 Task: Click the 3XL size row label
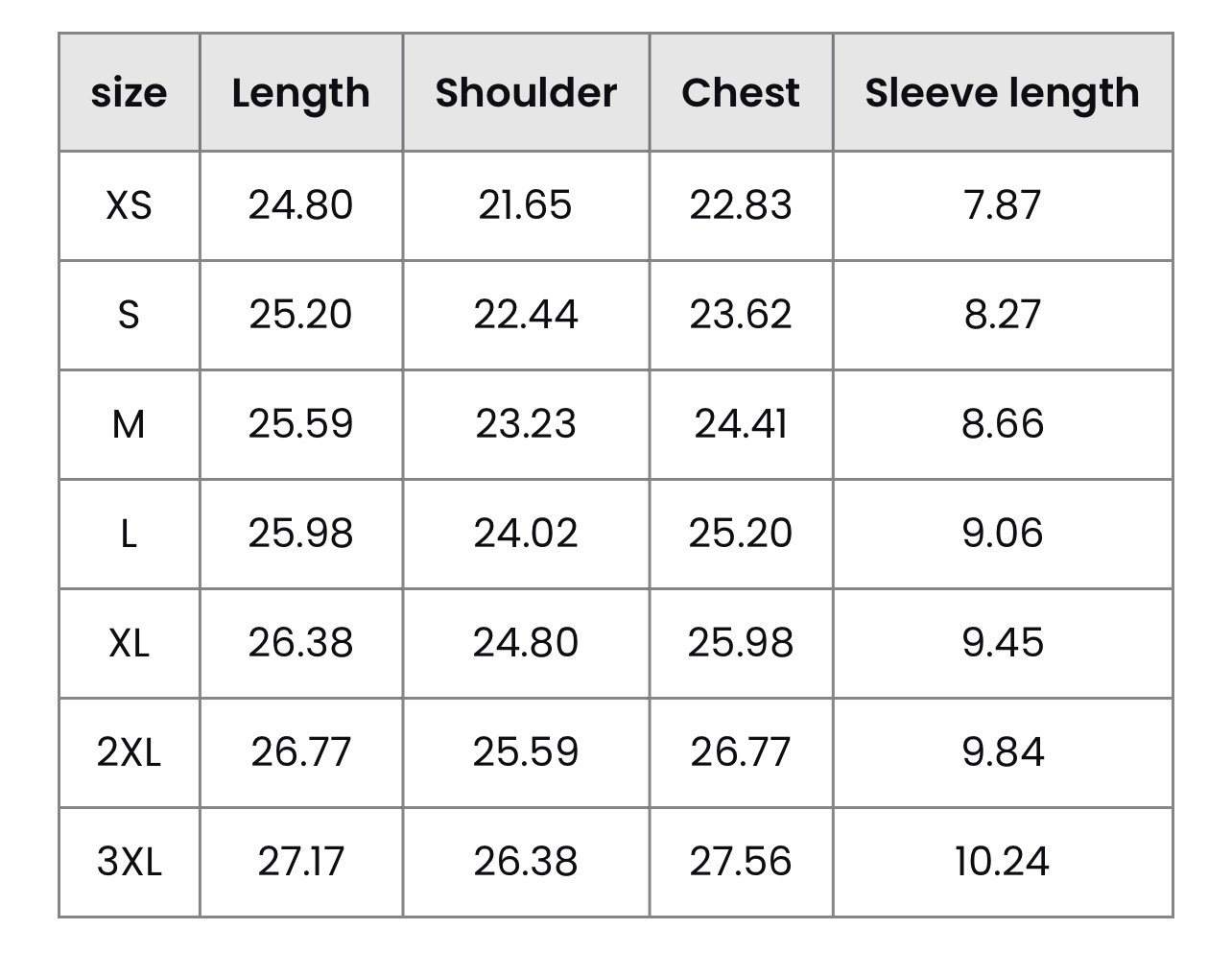point(129,862)
